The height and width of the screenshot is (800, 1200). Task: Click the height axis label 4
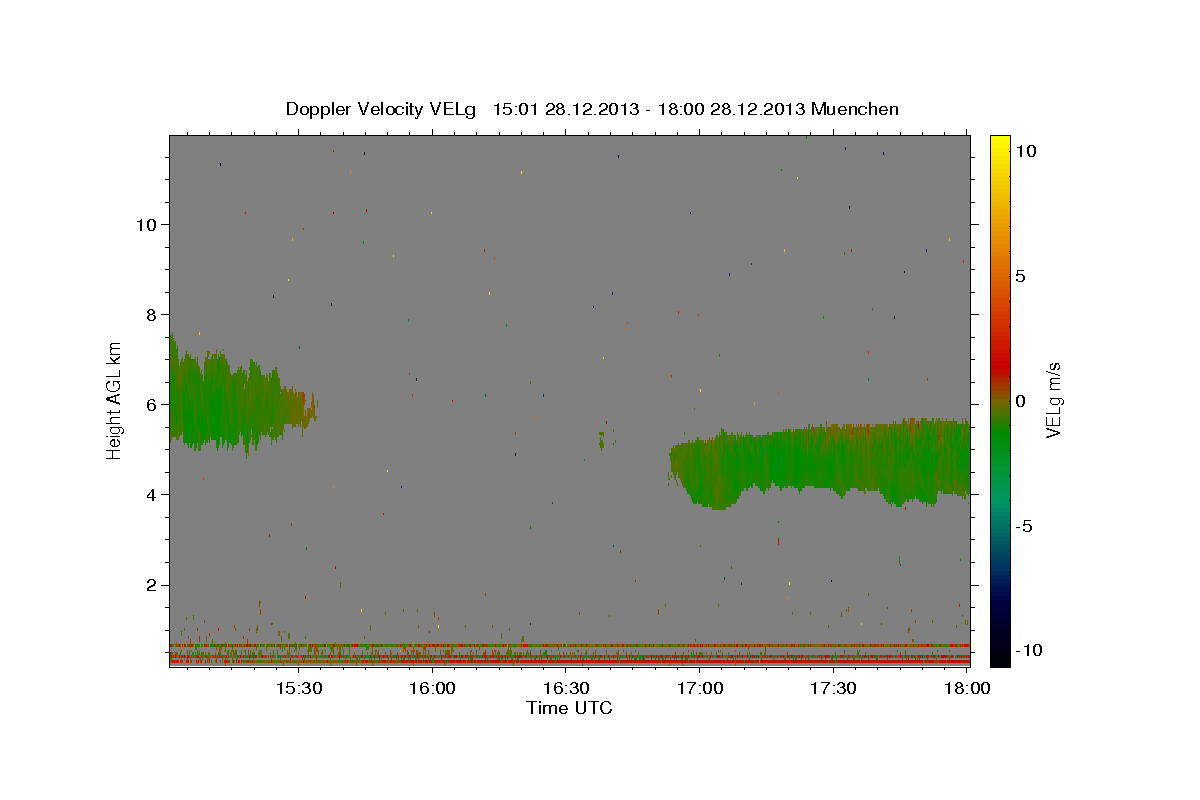pyautogui.click(x=151, y=494)
